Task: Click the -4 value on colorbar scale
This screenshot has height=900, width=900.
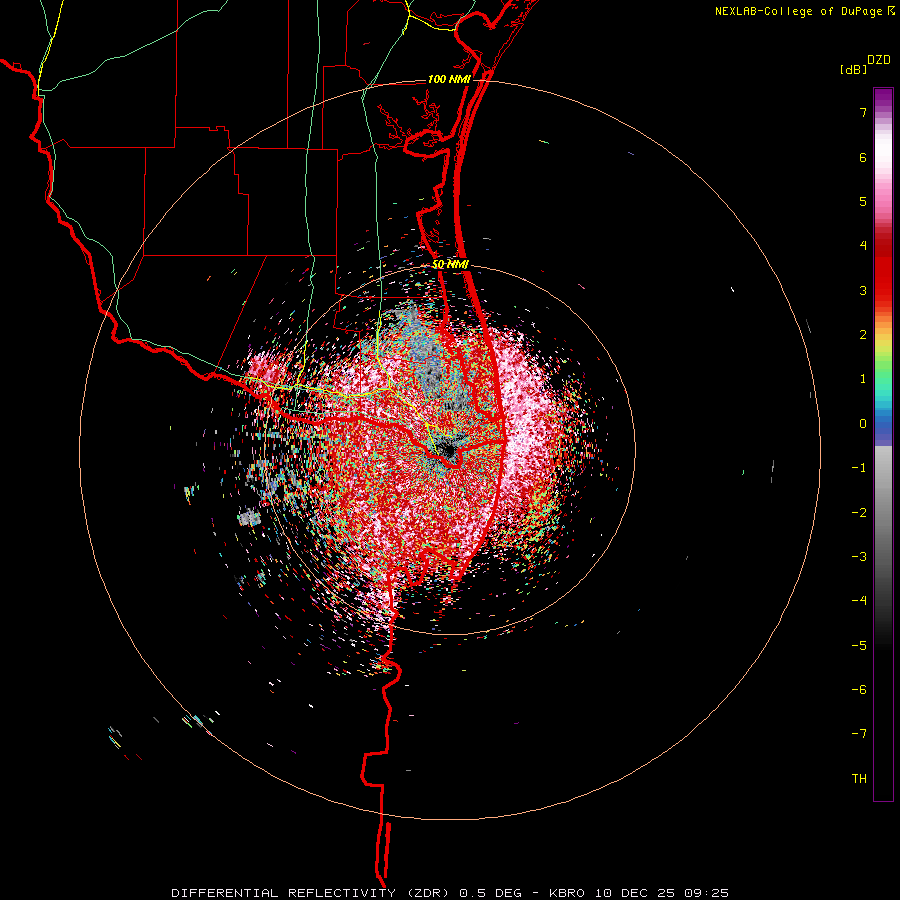Action: tap(859, 601)
